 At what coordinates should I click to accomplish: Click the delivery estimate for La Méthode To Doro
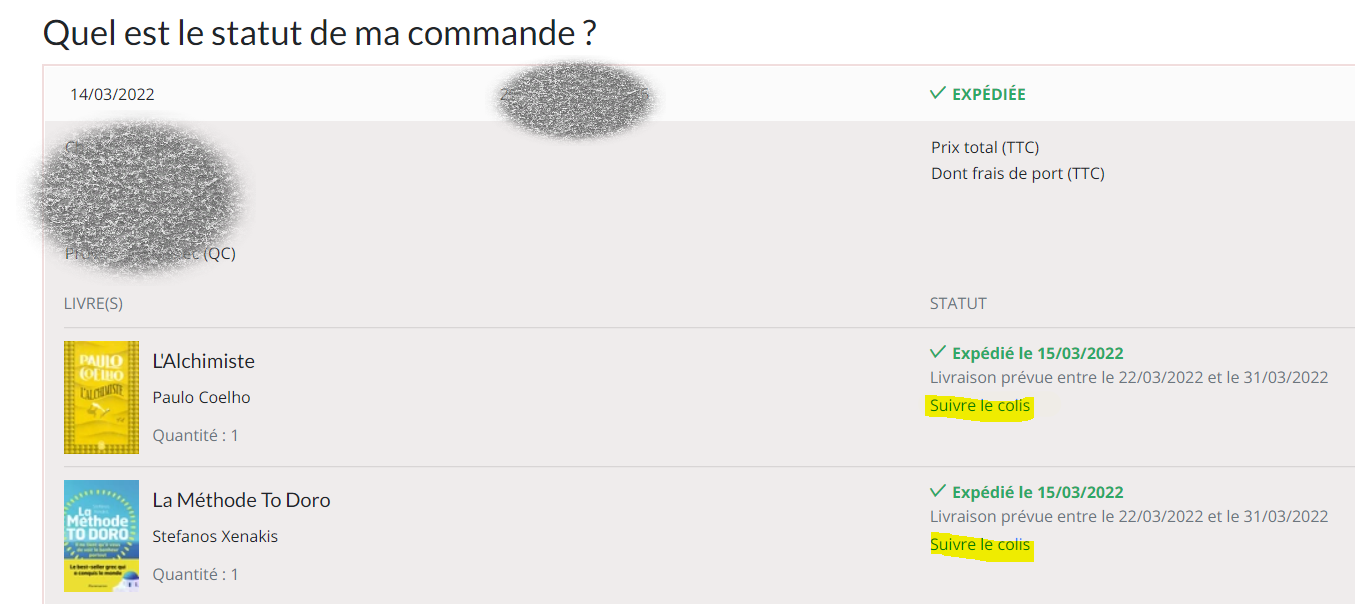pos(1128,516)
